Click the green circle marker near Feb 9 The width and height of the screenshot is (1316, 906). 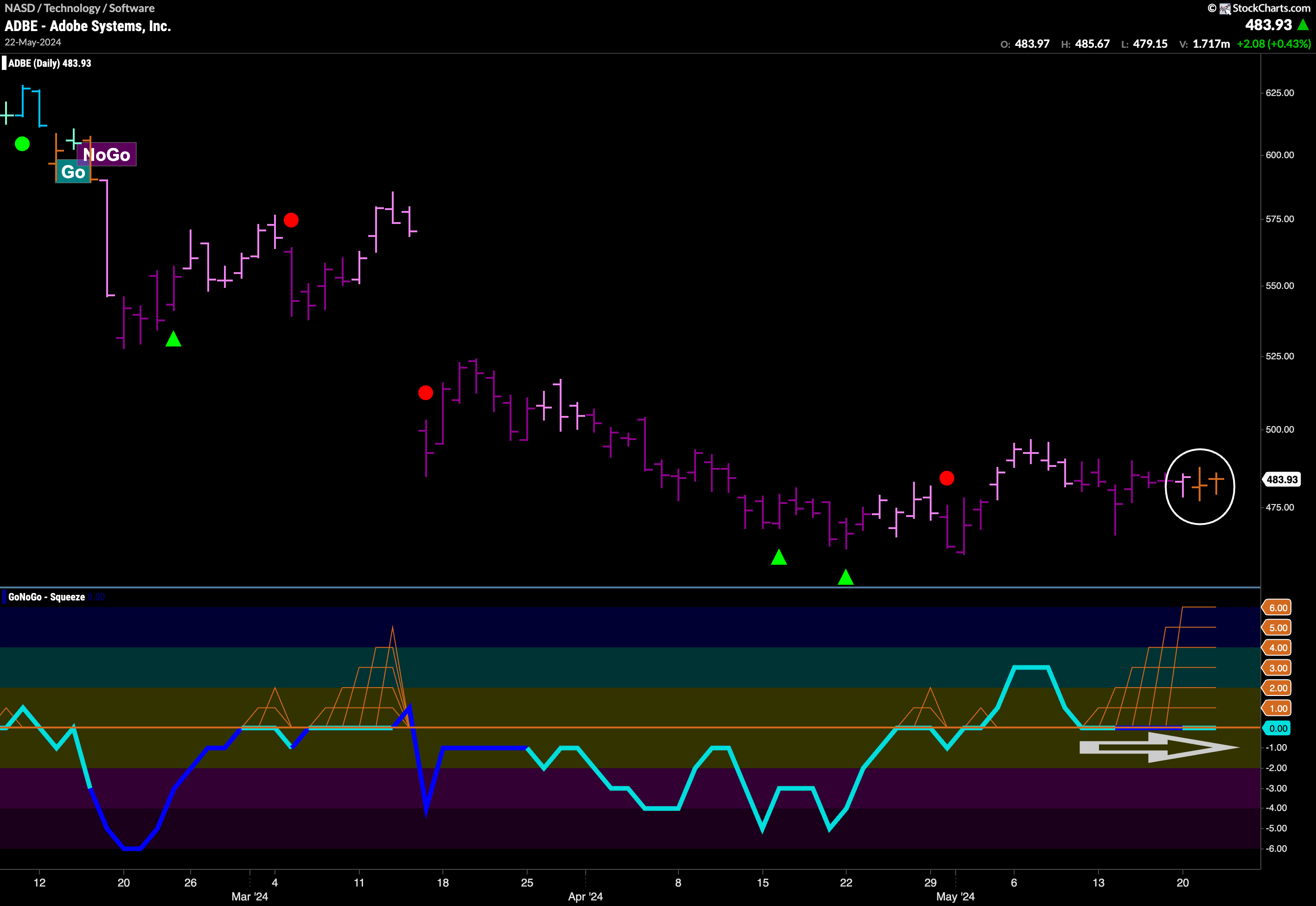click(x=22, y=144)
